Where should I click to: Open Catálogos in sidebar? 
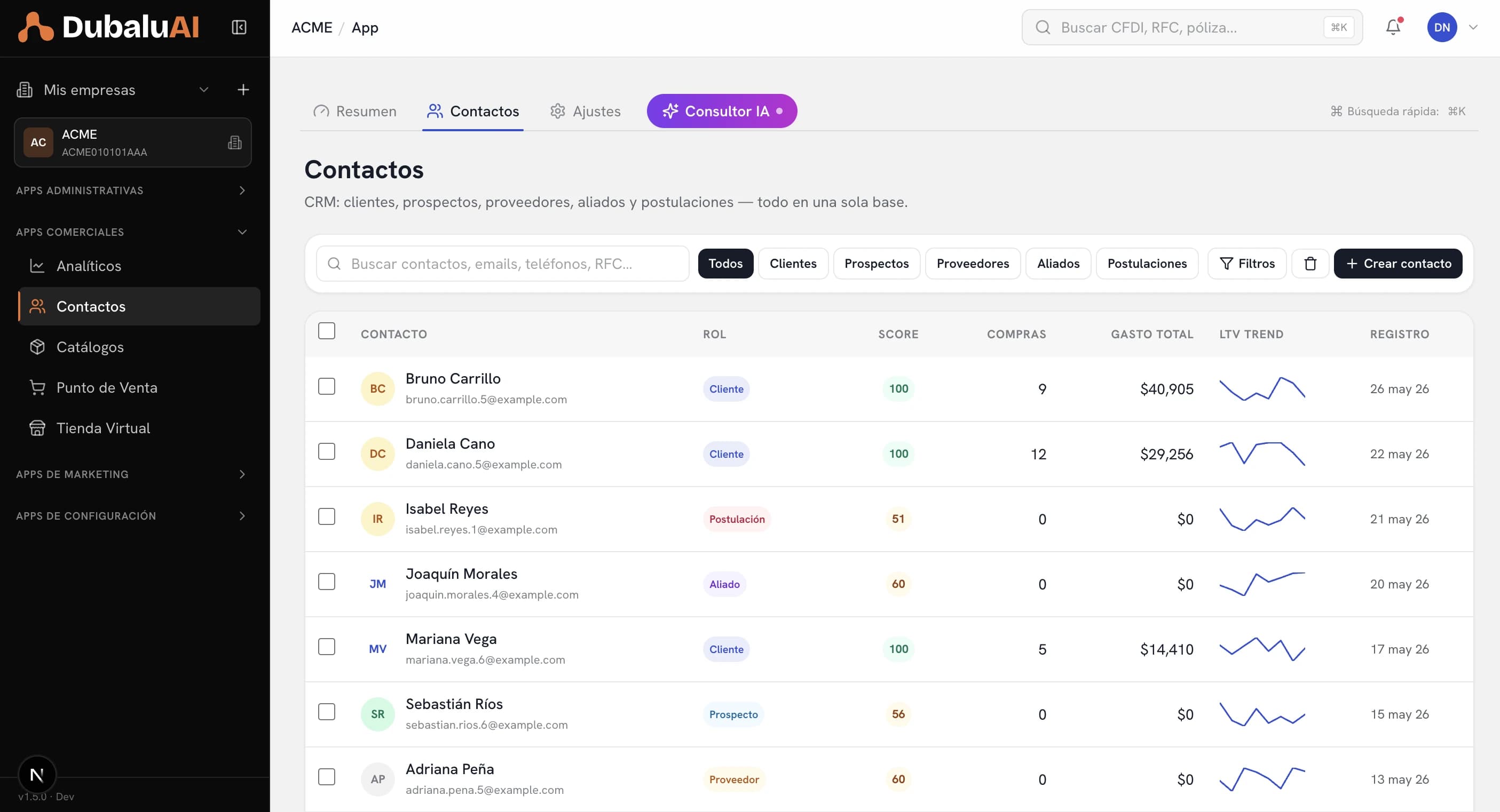pos(139,347)
